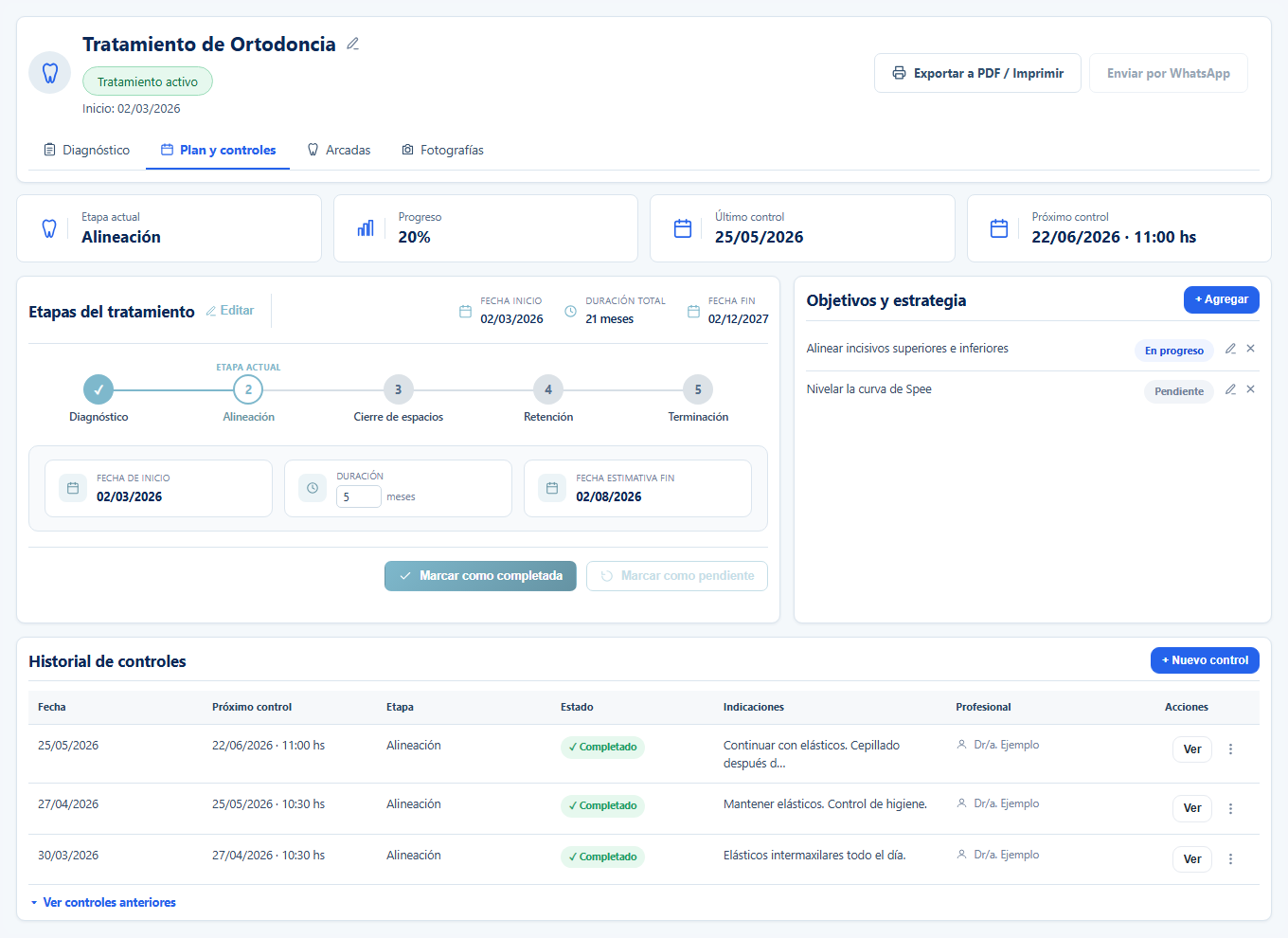1288x938 pixels.
Task: Edit the 'Nivelar la curva de Spee' objective
Action: coord(1230,389)
